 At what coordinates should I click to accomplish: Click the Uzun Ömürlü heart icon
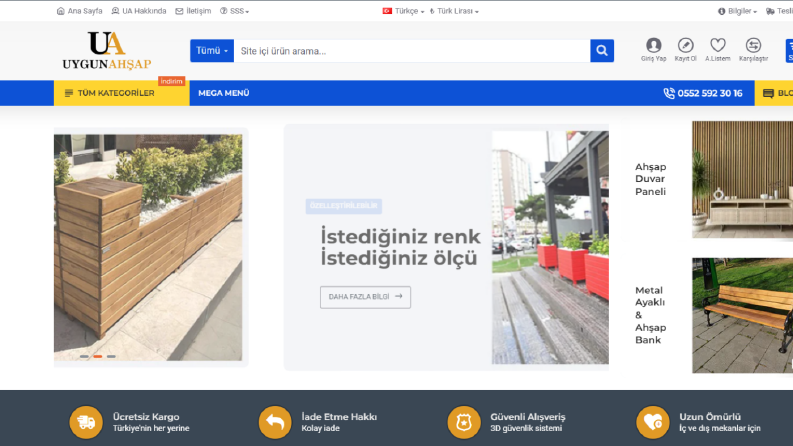pyautogui.click(x=653, y=422)
